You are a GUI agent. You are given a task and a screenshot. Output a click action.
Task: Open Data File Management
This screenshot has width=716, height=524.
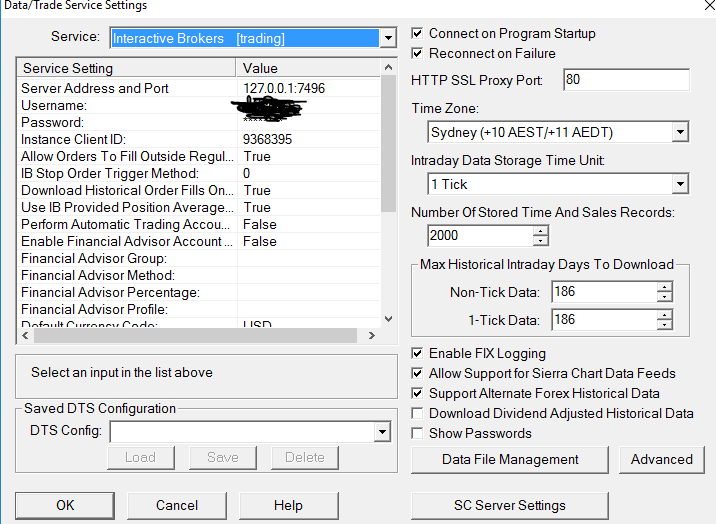(510, 459)
